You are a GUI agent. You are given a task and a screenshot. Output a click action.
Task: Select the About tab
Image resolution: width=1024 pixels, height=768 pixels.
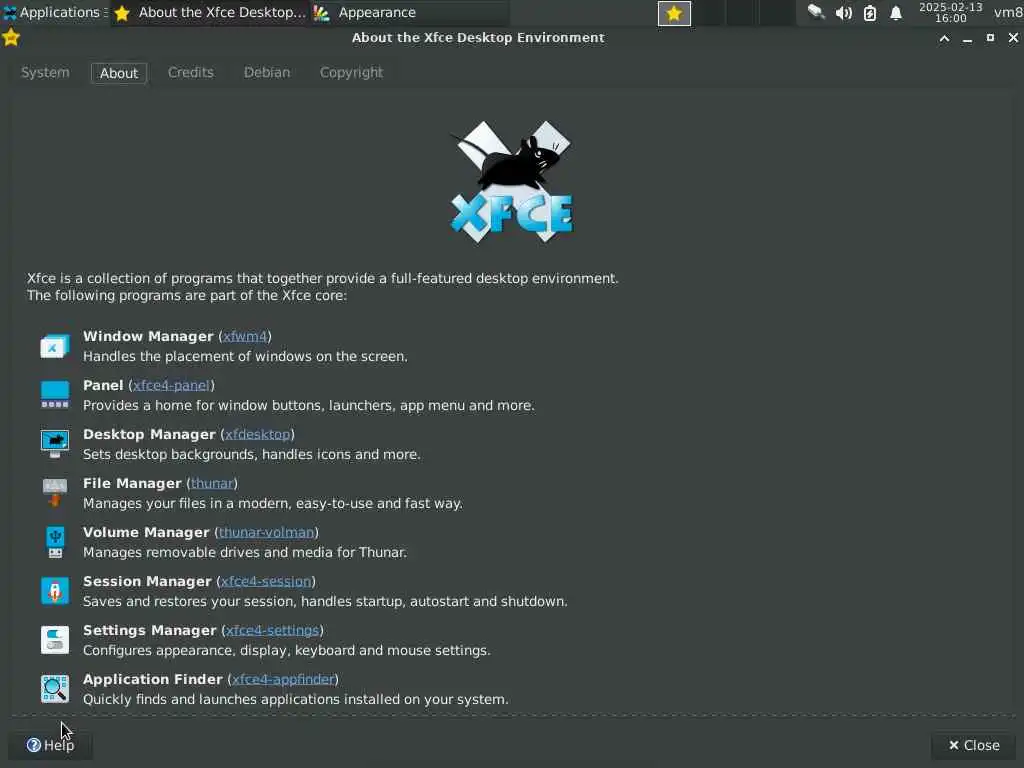point(119,73)
